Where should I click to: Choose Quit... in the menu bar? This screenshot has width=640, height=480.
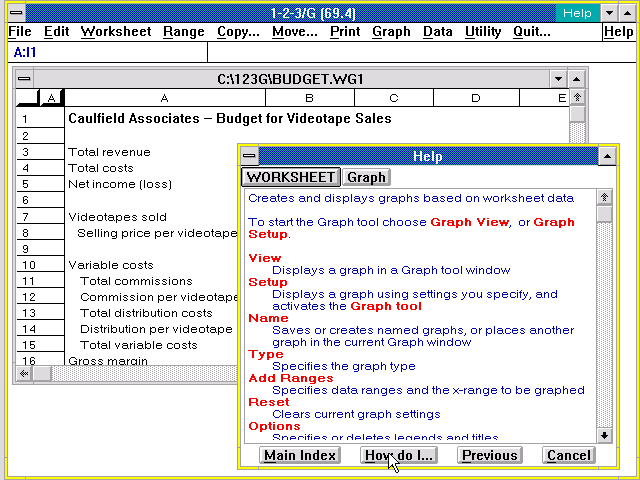tap(531, 32)
